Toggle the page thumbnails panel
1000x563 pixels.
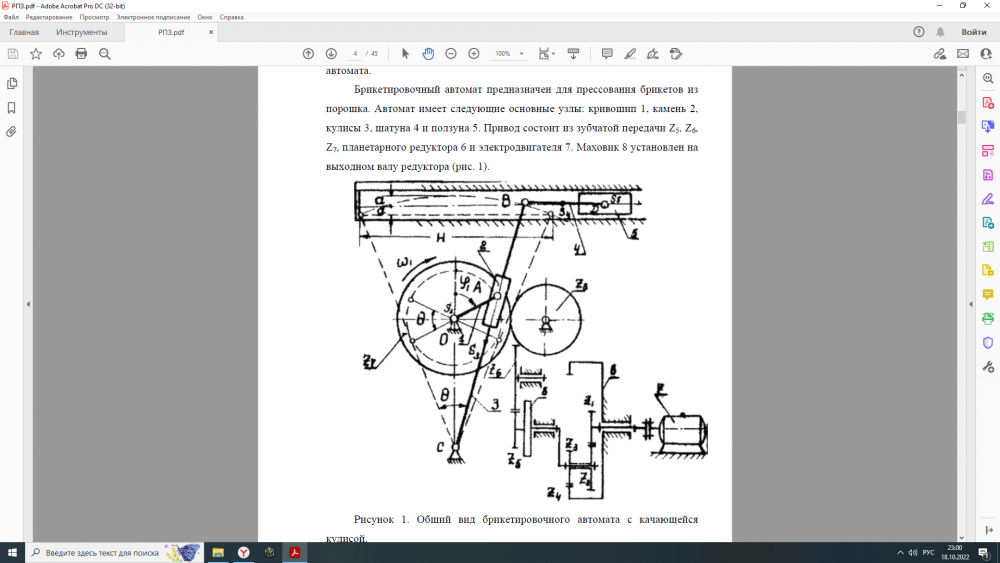coord(12,83)
